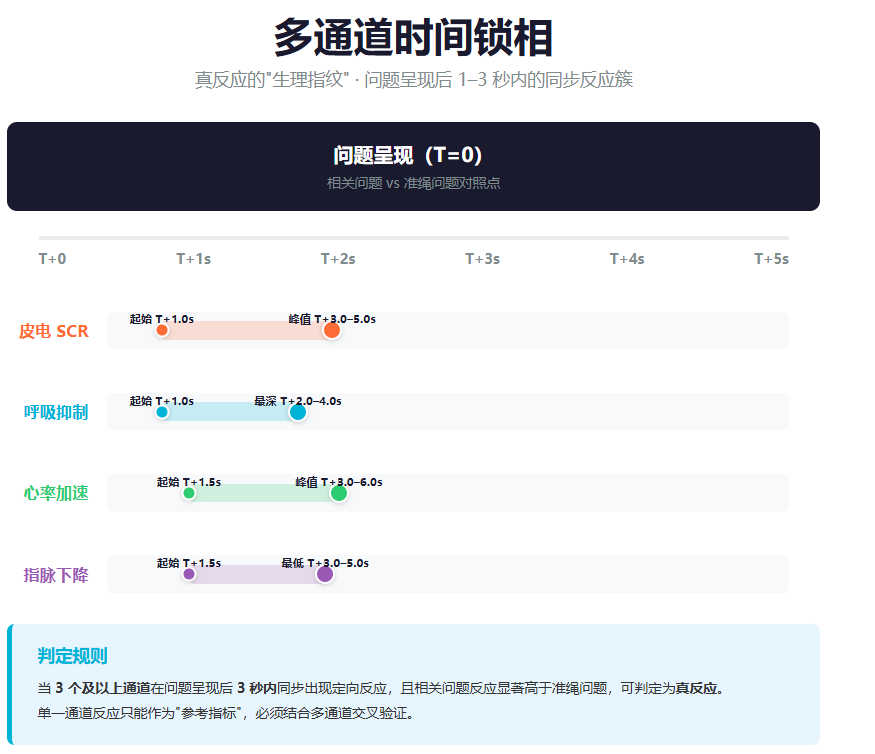Click the 判定规则 heading
The width and height of the screenshot is (875, 754).
coord(72,656)
